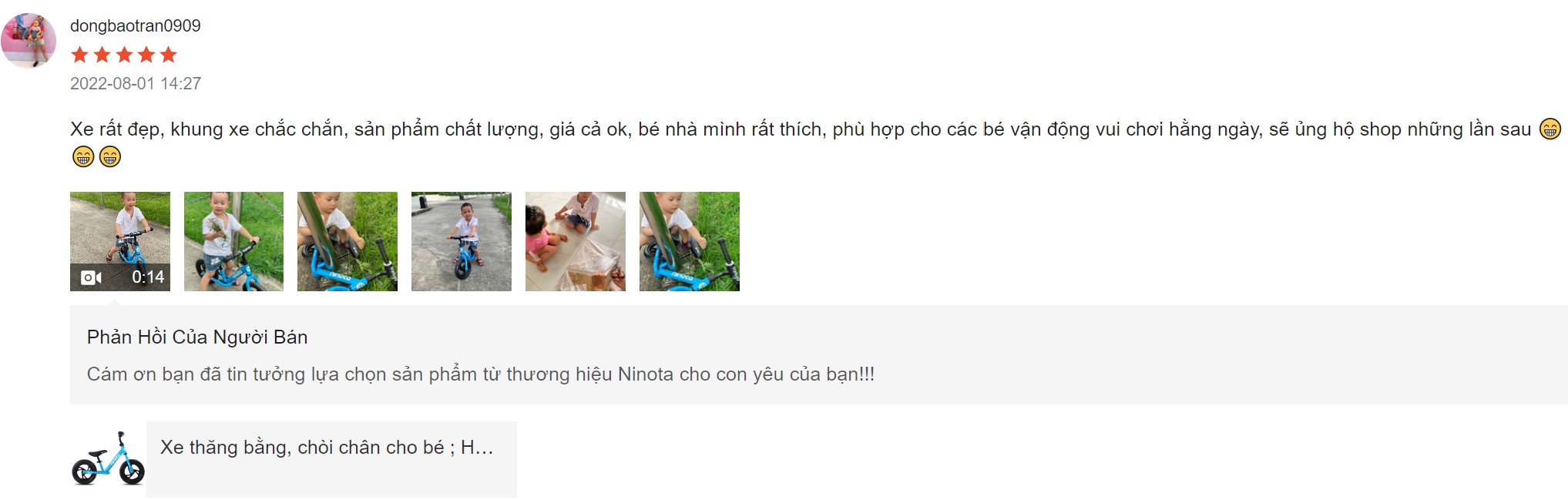Open photo of children unpacking on floor
Image resolution: width=1568 pixels, height=500 pixels.
tap(576, 241)
